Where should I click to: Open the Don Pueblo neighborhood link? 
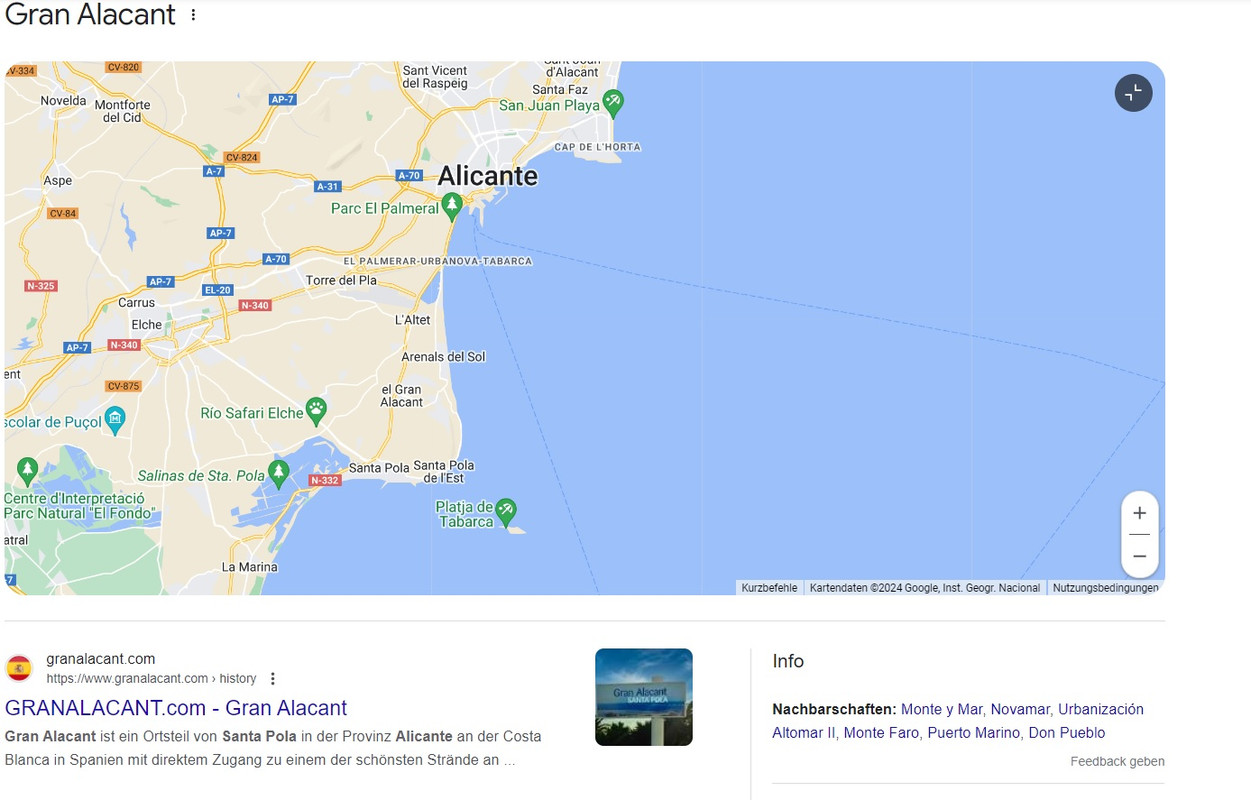click(x=1067, y=733)
